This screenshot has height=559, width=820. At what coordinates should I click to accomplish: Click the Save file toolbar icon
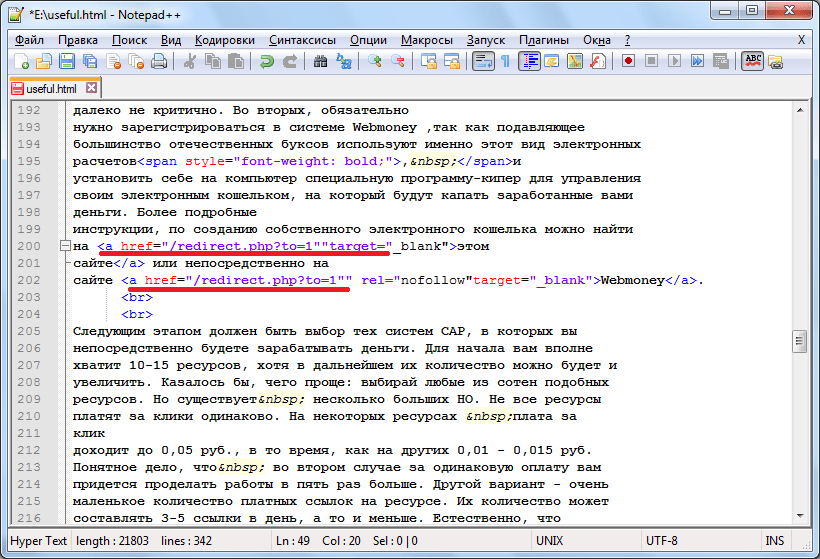point(65,62)
